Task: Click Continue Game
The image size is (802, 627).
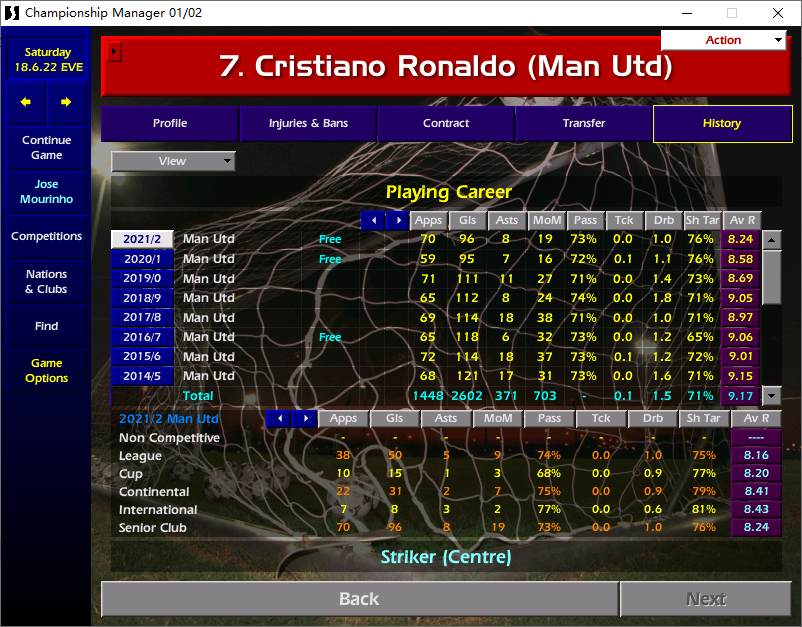Action: (x=47, y=148)
